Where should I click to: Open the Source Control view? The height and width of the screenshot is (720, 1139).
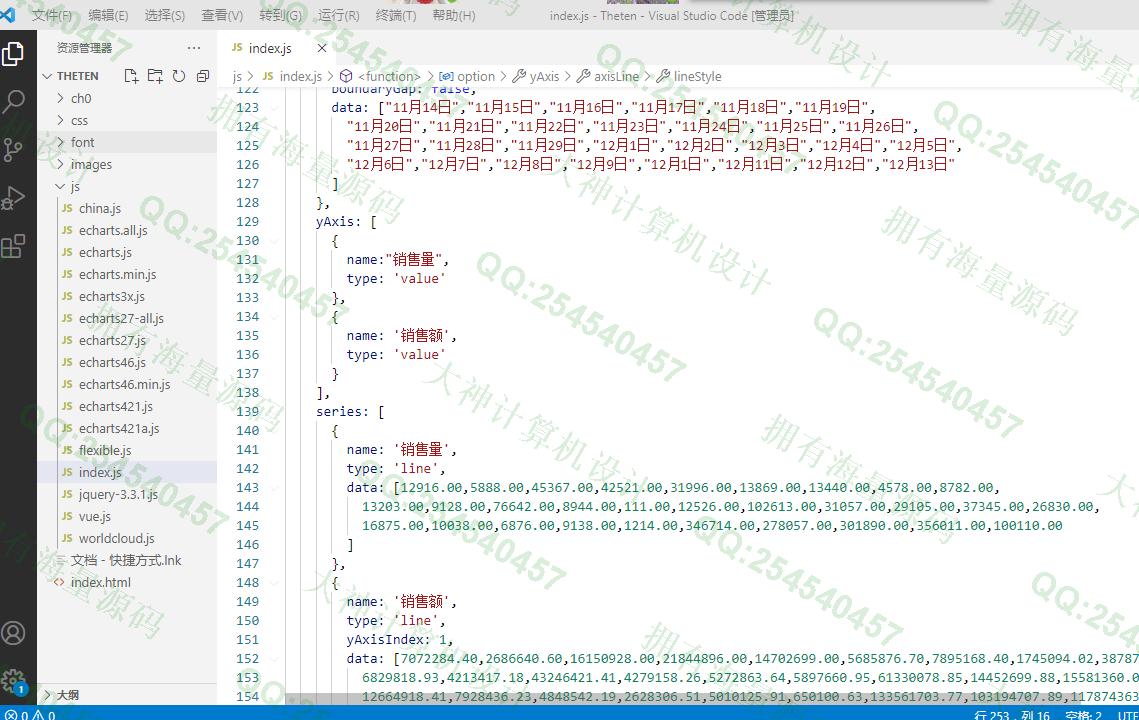pos(13,150)
